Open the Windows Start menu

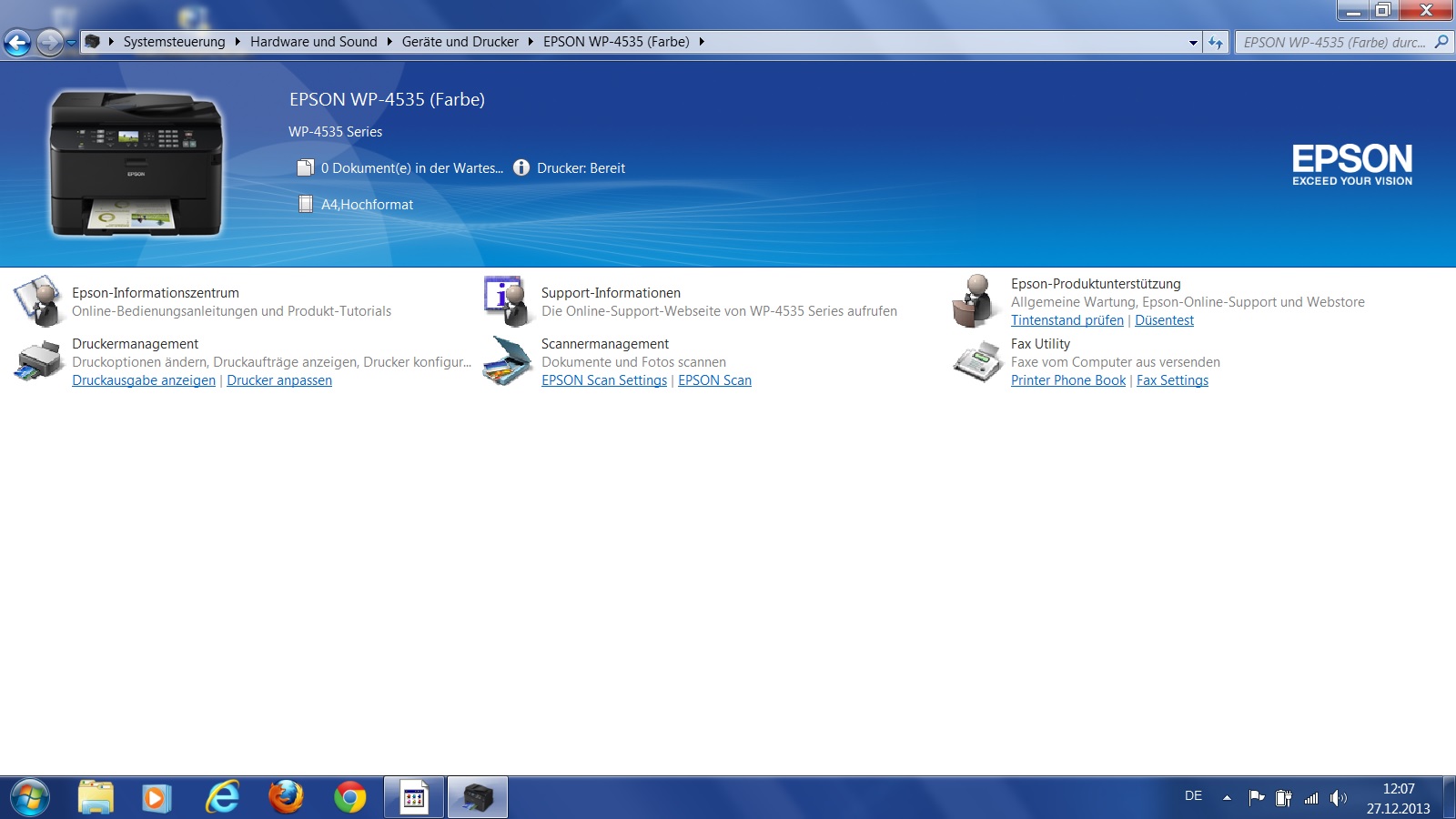(29, 798)
